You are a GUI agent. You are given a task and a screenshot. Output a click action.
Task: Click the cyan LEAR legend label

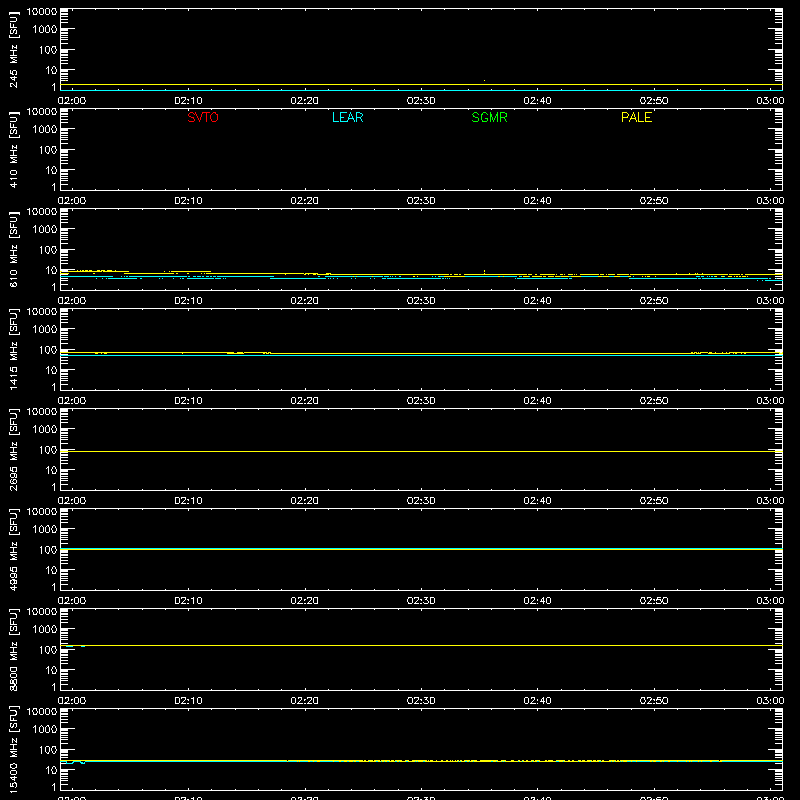[347, 117]
